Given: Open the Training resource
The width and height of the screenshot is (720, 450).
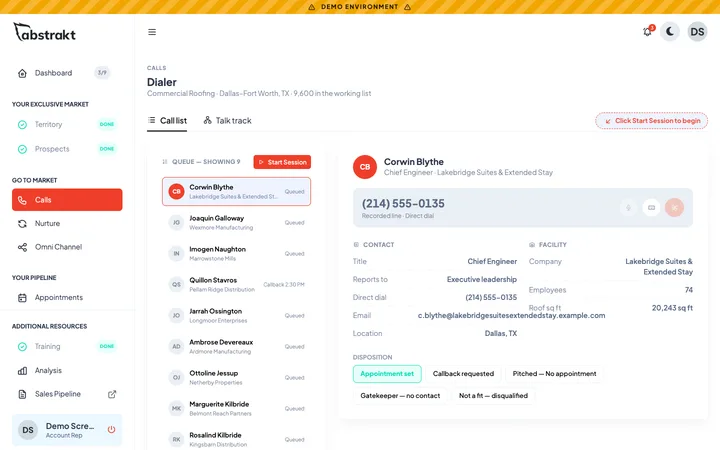Looking at the screenshot, I should [67, 346].
